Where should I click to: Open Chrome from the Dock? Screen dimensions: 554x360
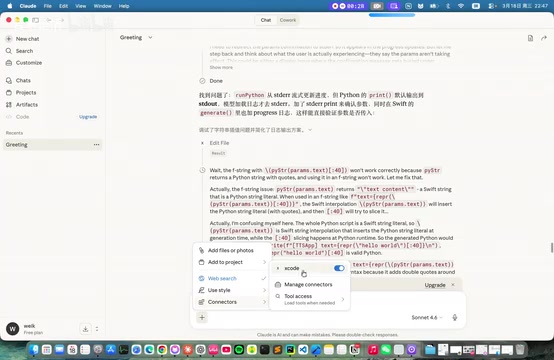coord(162,350)
